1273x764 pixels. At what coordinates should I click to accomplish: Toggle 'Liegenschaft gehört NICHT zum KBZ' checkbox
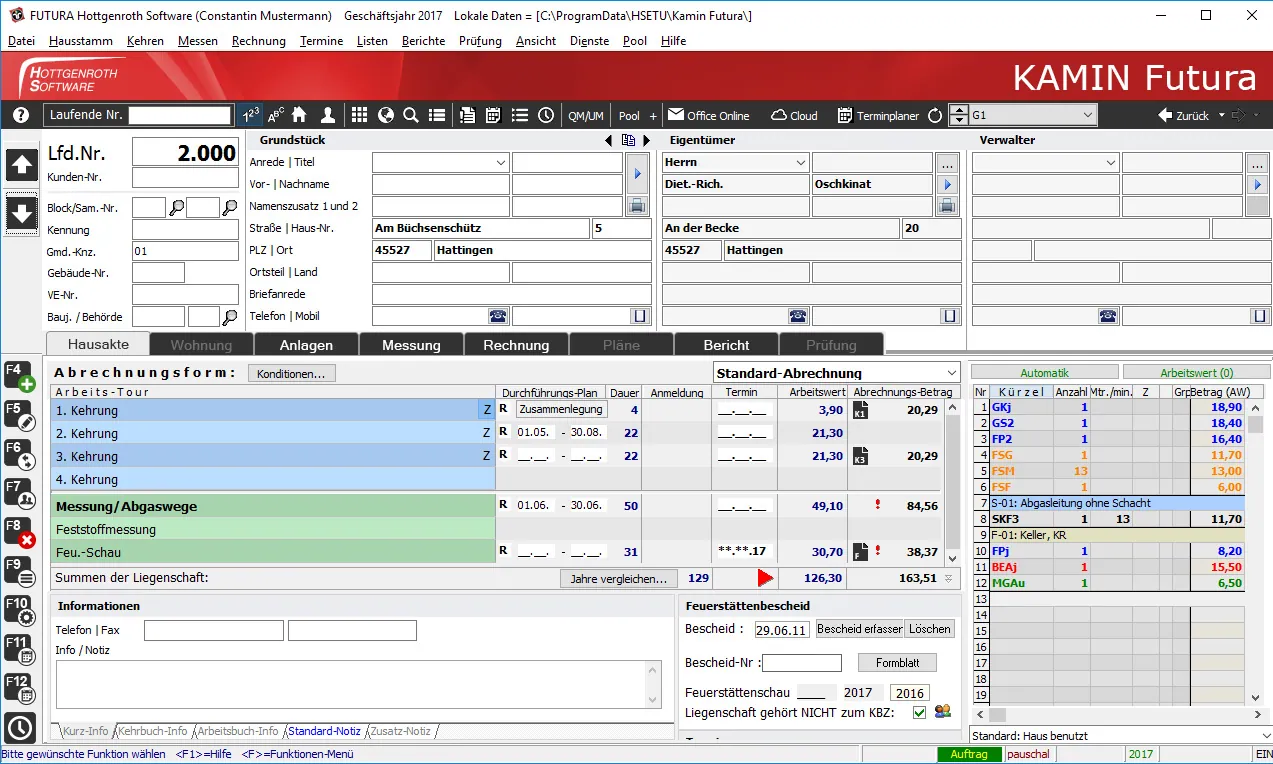point(919,712)
